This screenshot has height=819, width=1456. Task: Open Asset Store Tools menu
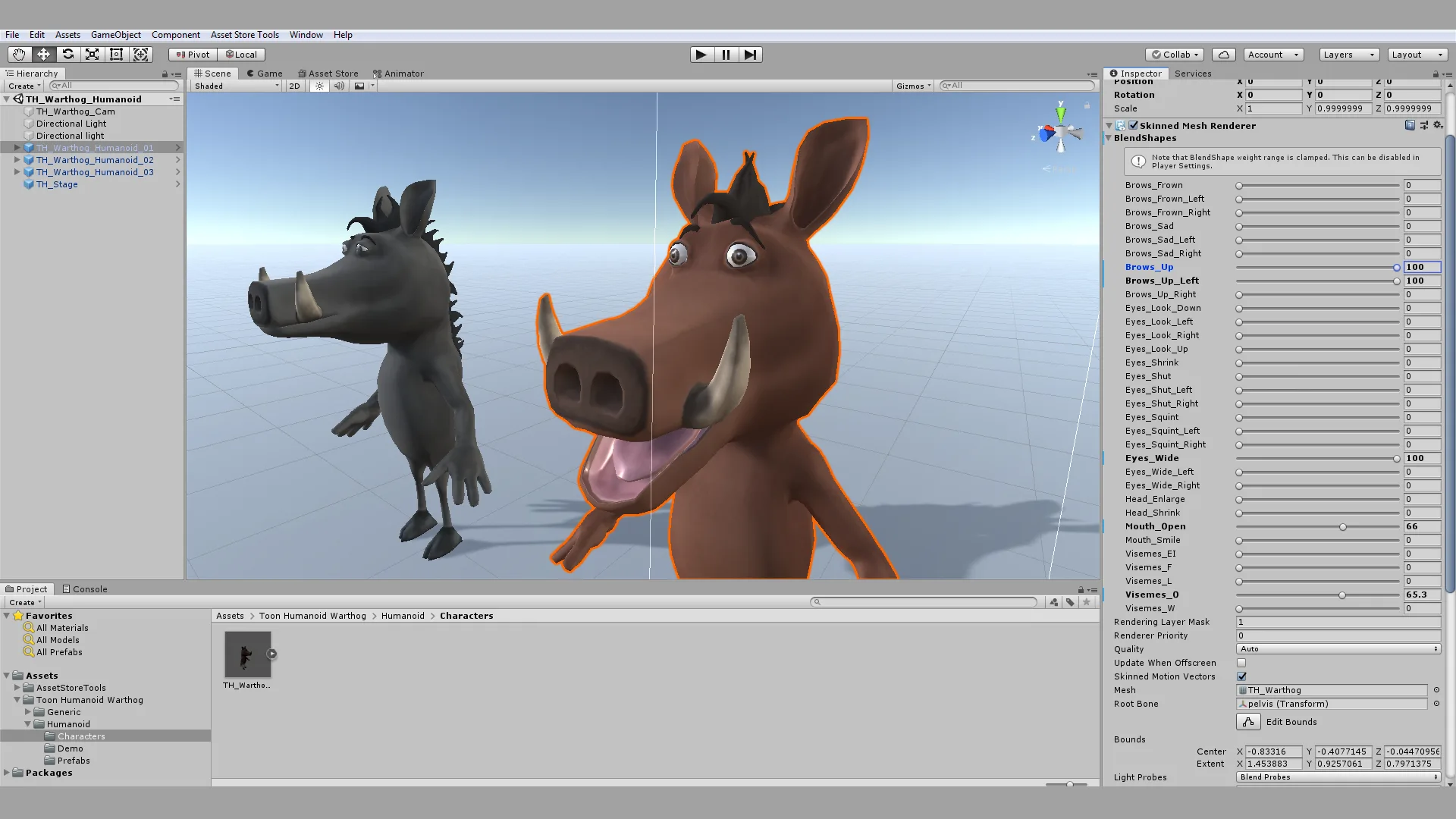click(245, 35)
